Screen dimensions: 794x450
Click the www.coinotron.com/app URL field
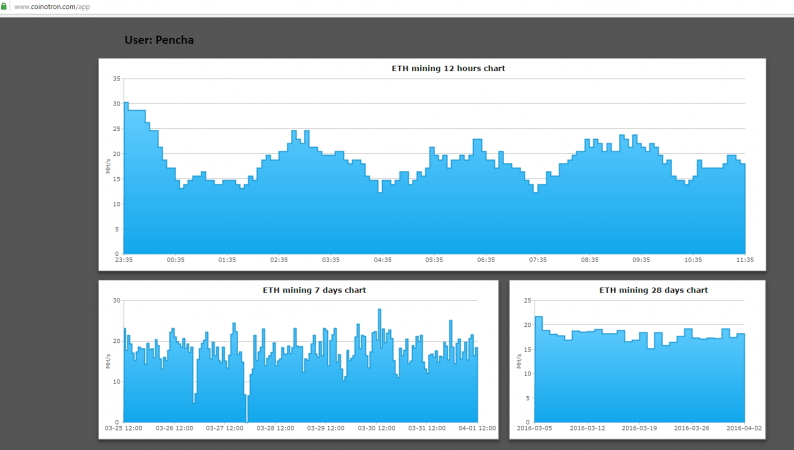(52, 7)
